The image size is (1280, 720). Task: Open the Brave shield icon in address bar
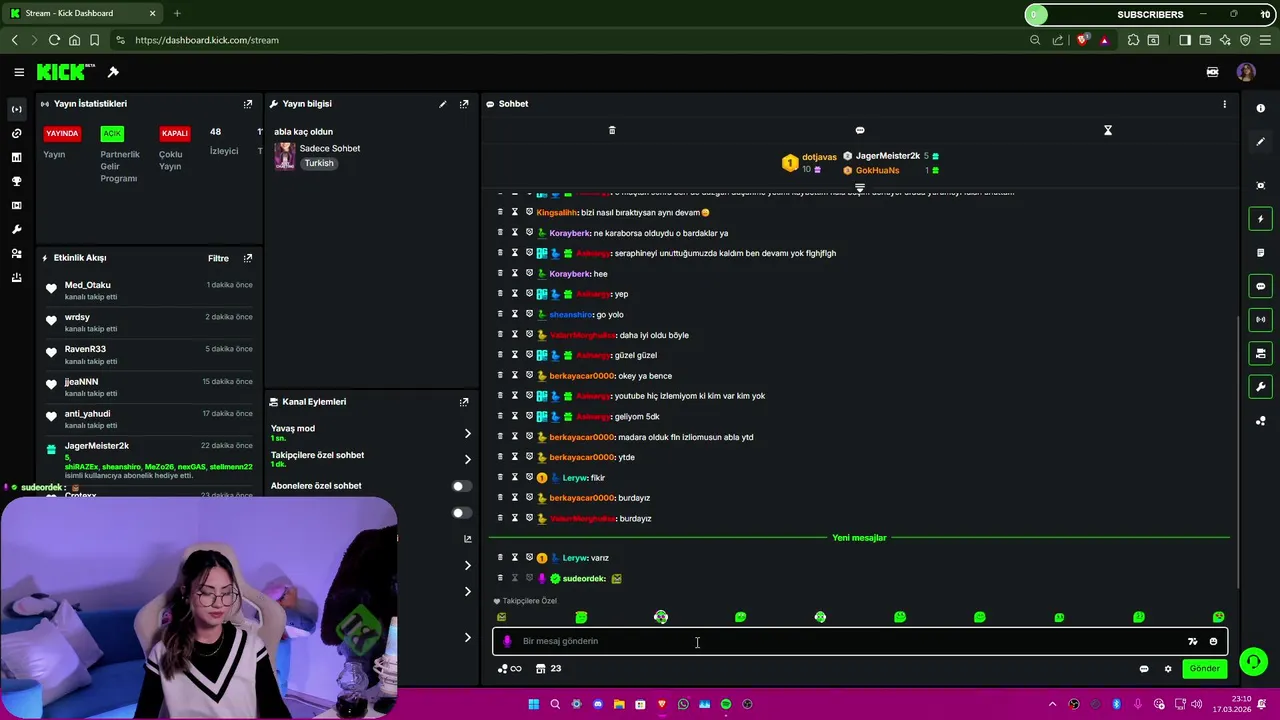tap(1083, 40)
